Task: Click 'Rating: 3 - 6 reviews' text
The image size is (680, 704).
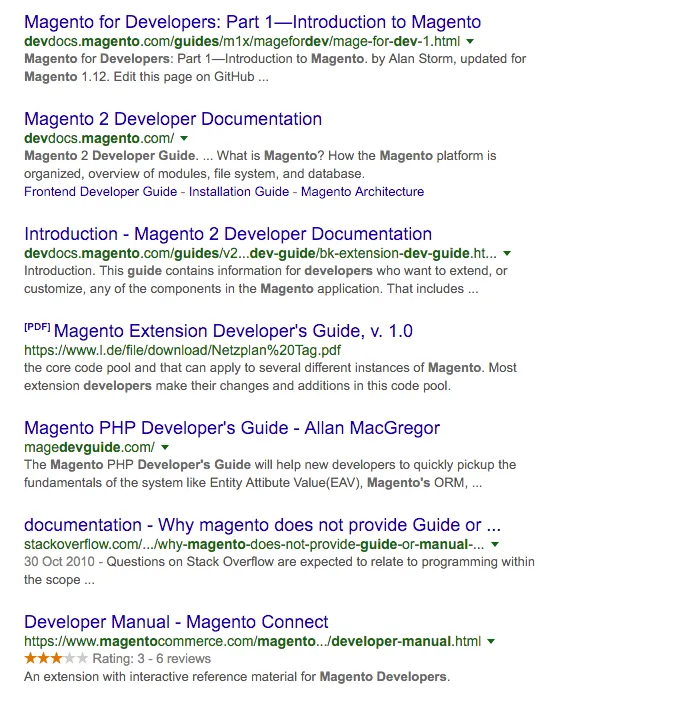Action: click(x=152, y=659)
